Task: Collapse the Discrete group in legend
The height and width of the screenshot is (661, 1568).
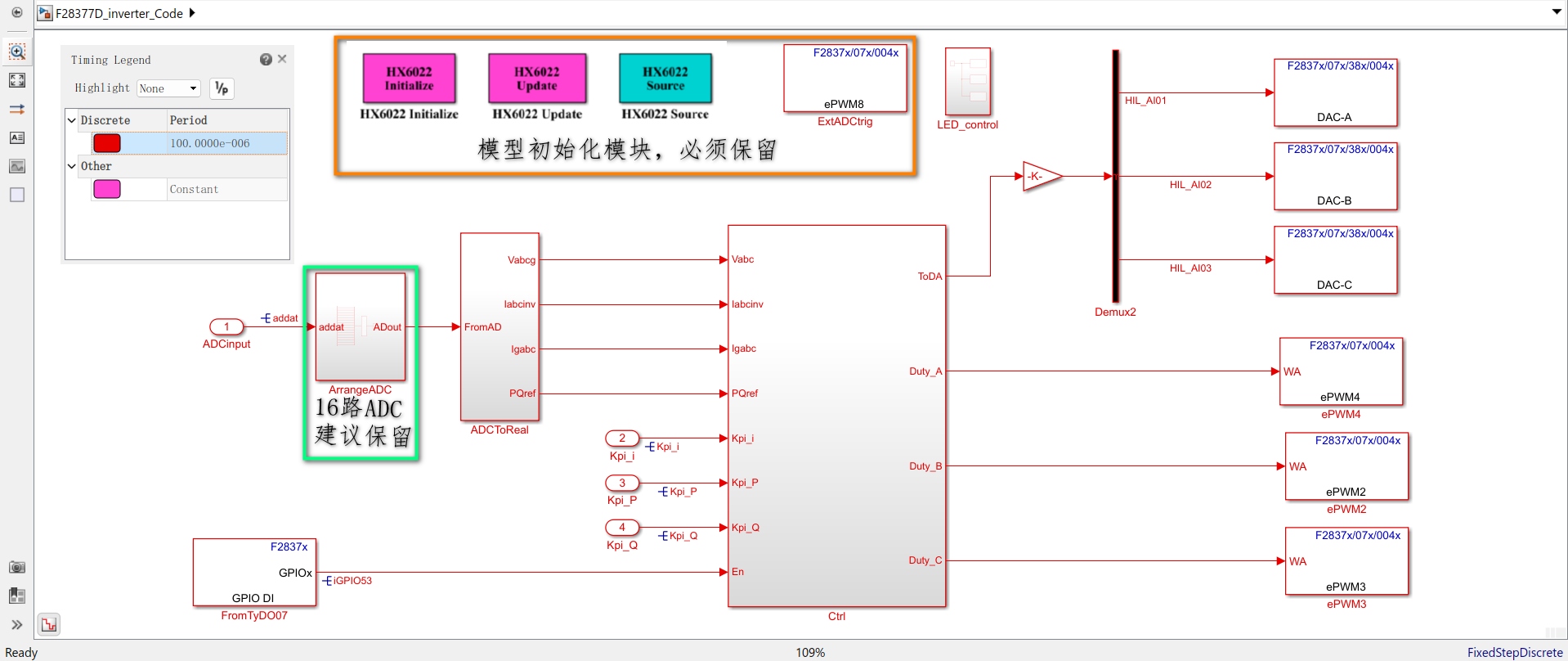Action: (72, 120)
